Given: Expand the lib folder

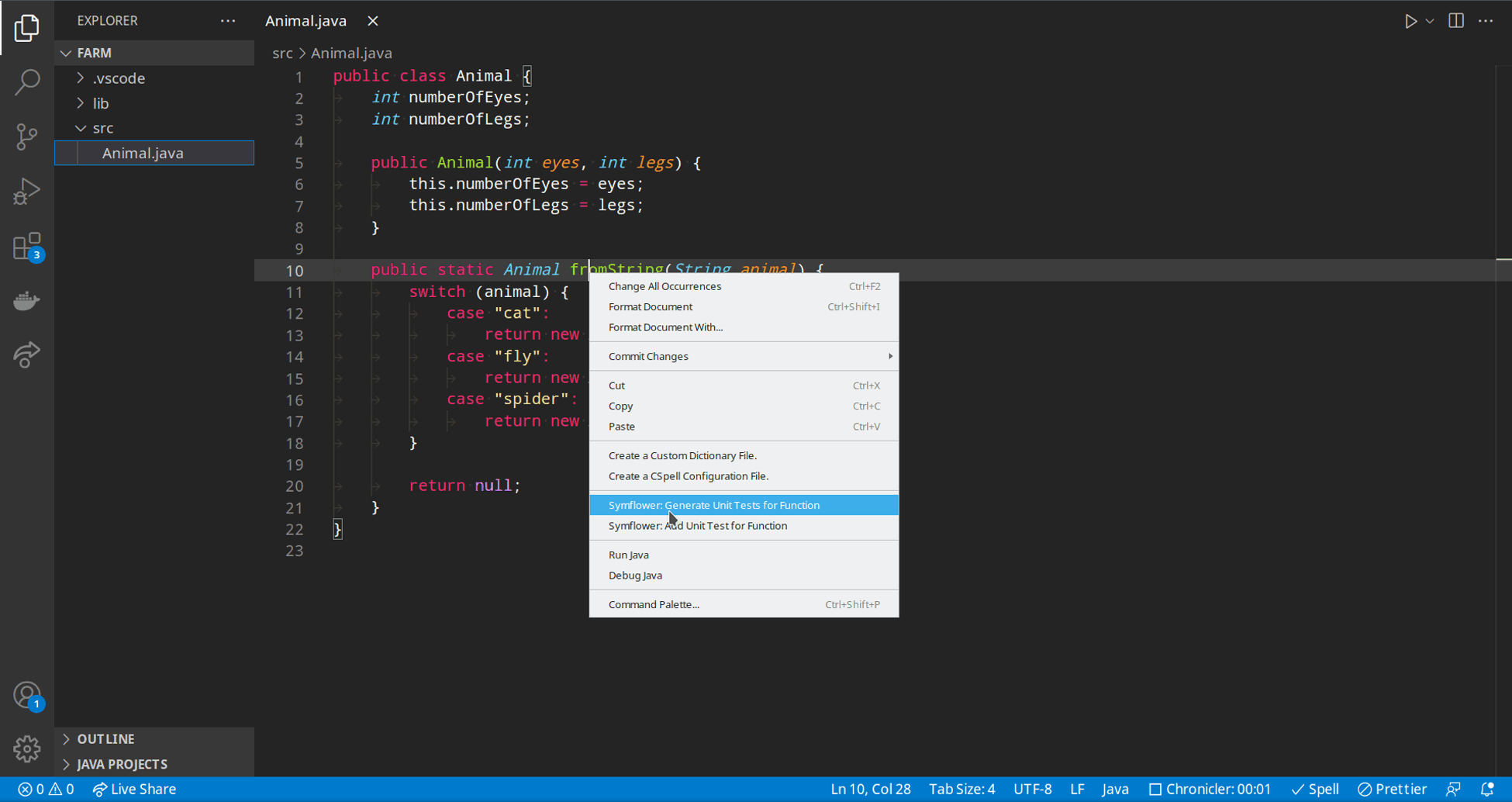Looking at the screenshot, I should pos(154,103).
